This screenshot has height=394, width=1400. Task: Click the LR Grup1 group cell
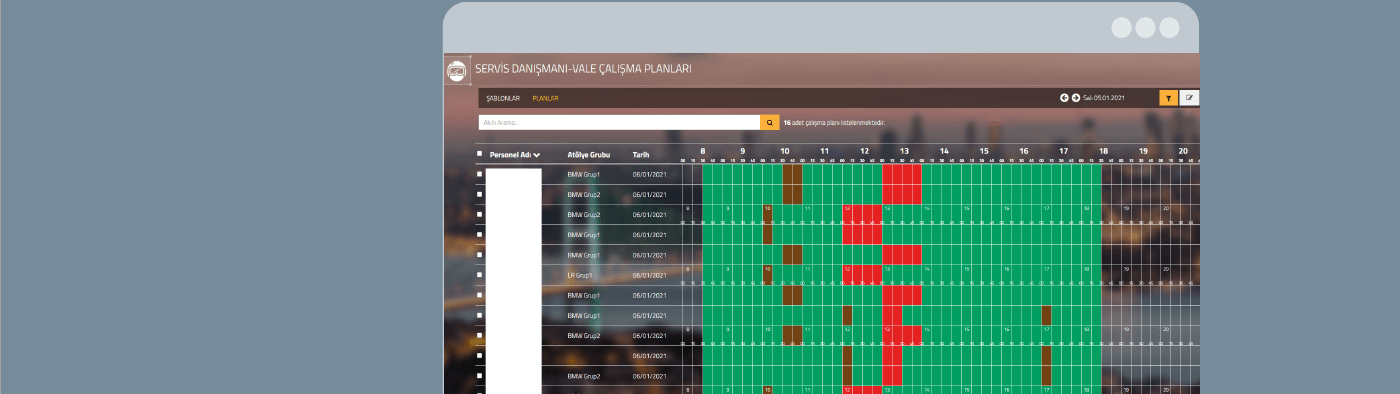(580, 275)
